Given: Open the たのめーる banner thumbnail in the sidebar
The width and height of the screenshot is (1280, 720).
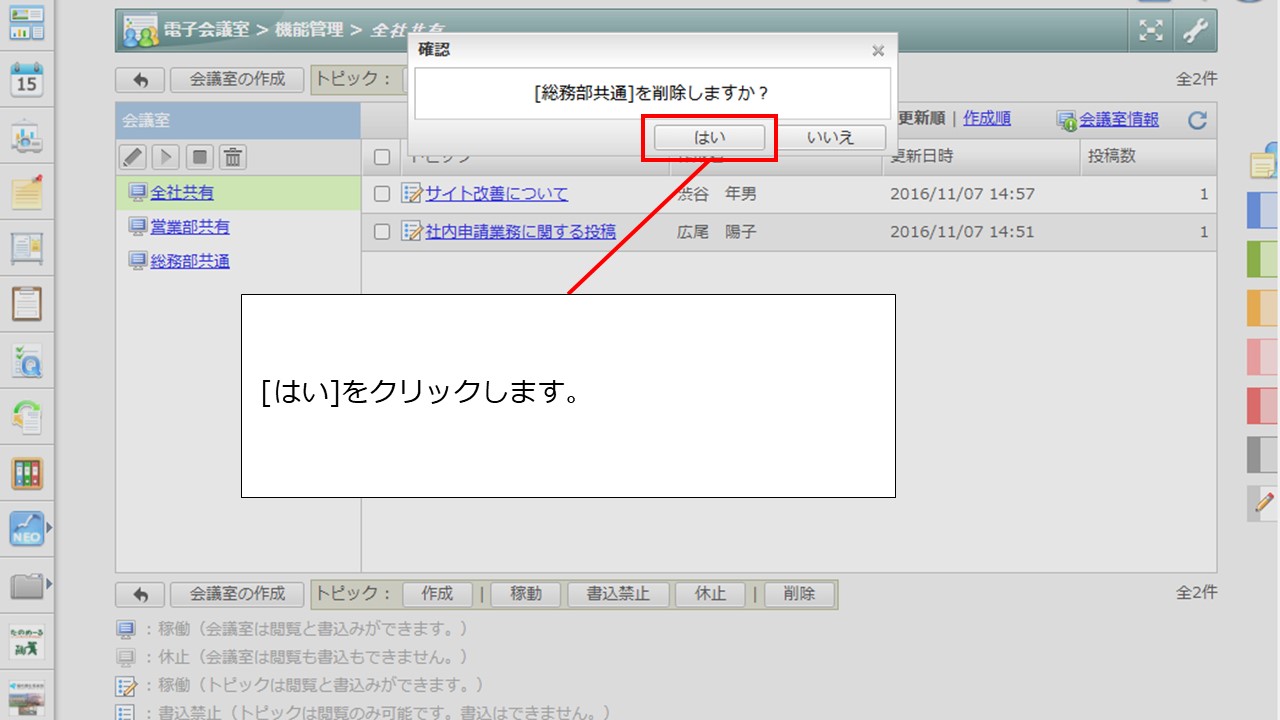Looking at the screenshot, I should coord(27,641).
